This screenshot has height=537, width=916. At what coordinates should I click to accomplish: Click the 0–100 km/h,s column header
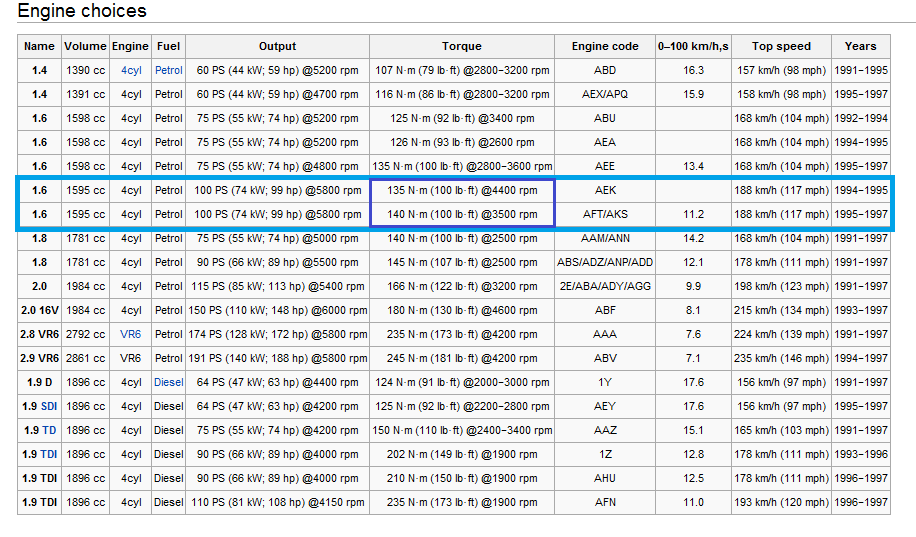tap(693, 46)
